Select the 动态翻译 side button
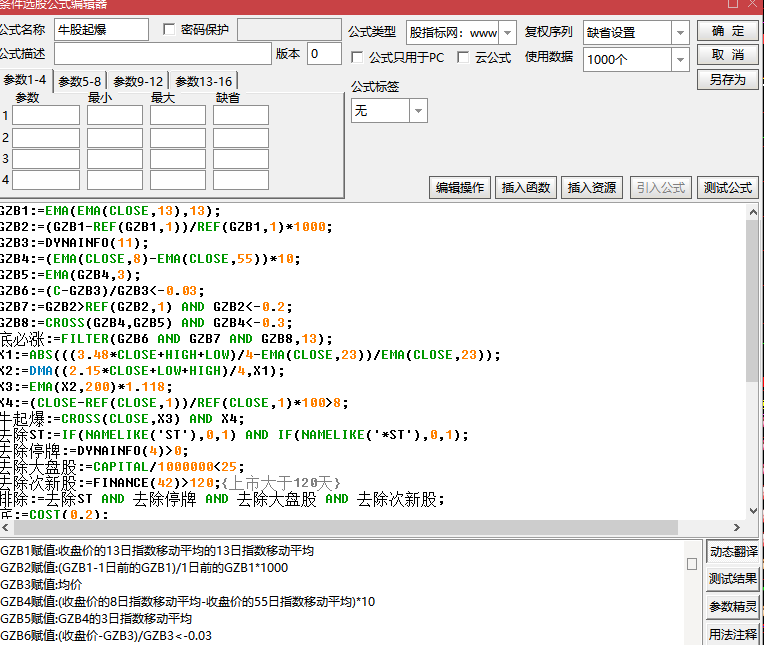 pyautogui.click(x=733, y=551)
